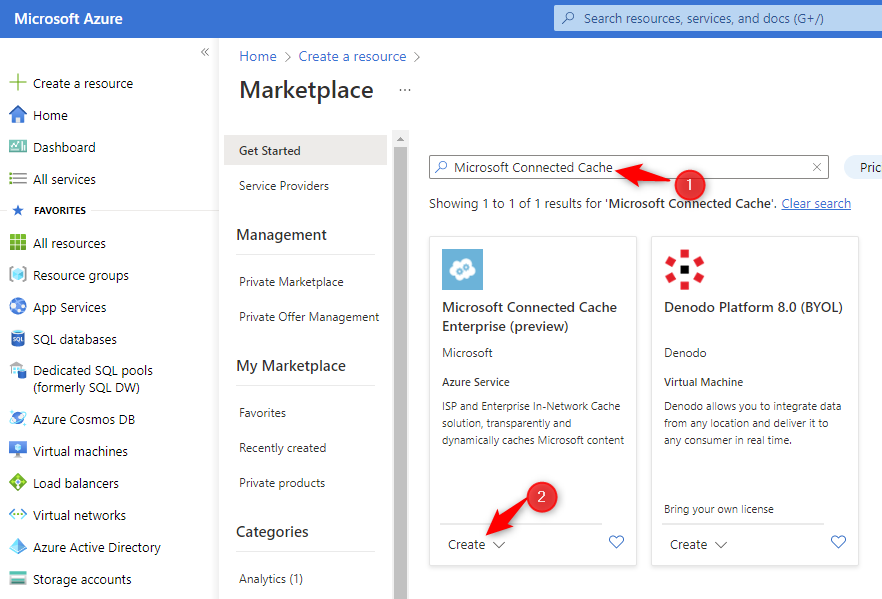Clear the Marketplace search box with X

817,167
